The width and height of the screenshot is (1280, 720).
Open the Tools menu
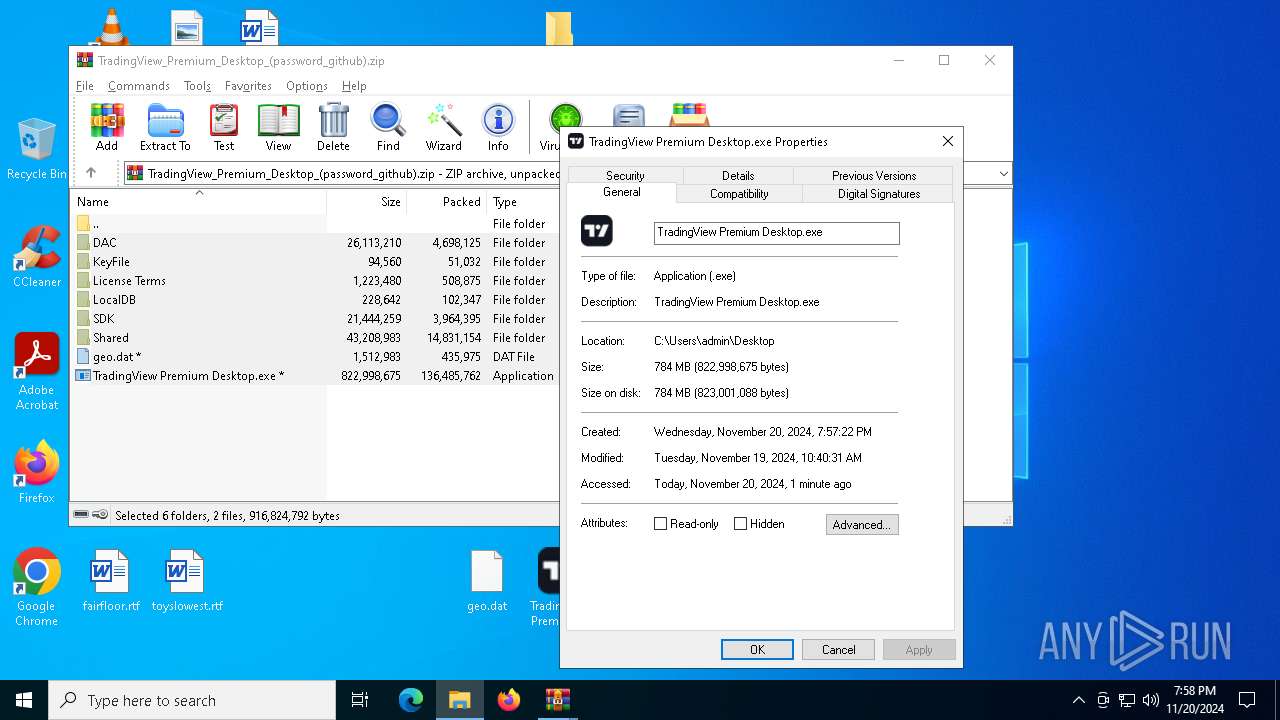pos(197,86)
